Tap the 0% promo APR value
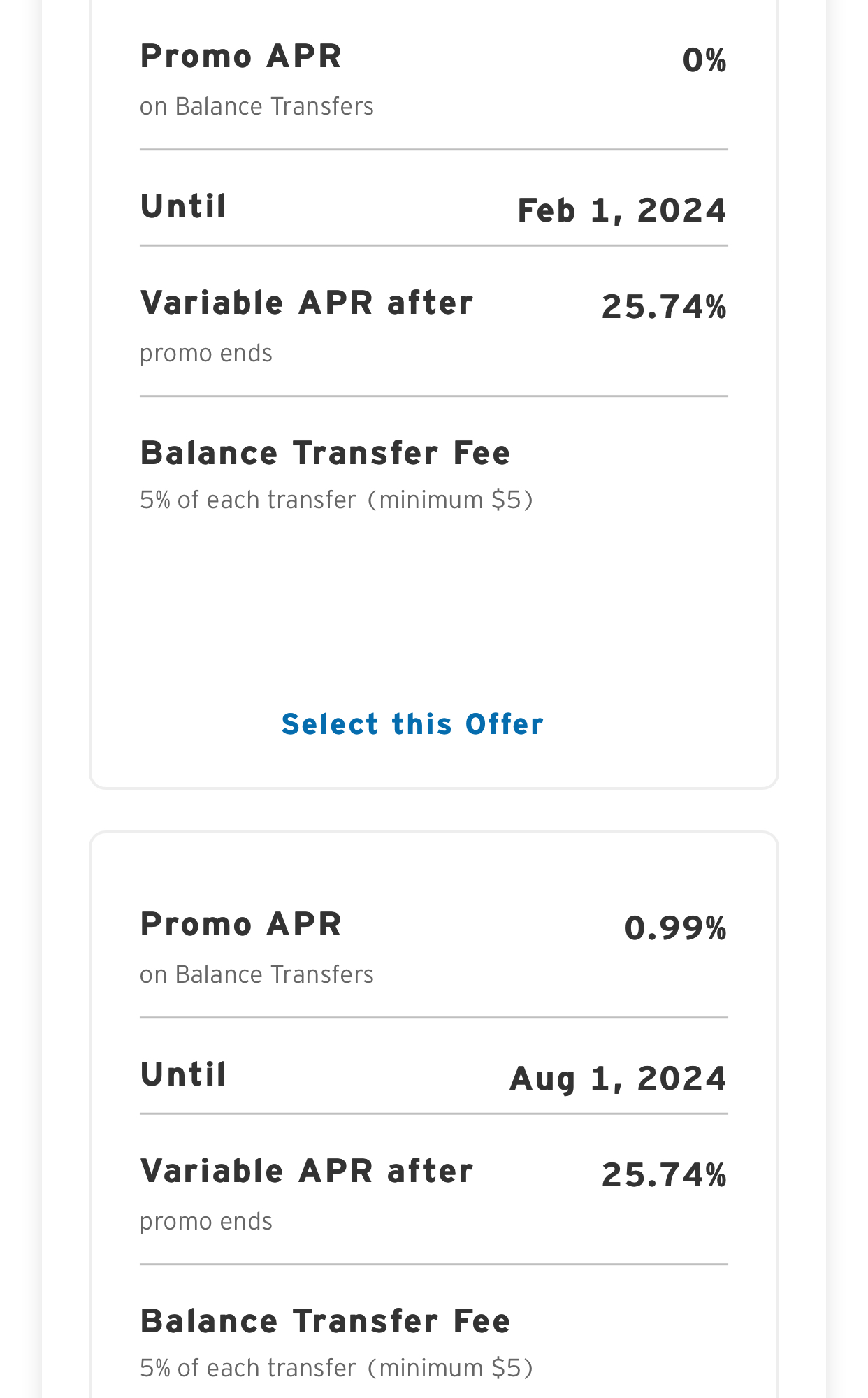The width and height of the screenshot is (868, 1398). (704, 60)
